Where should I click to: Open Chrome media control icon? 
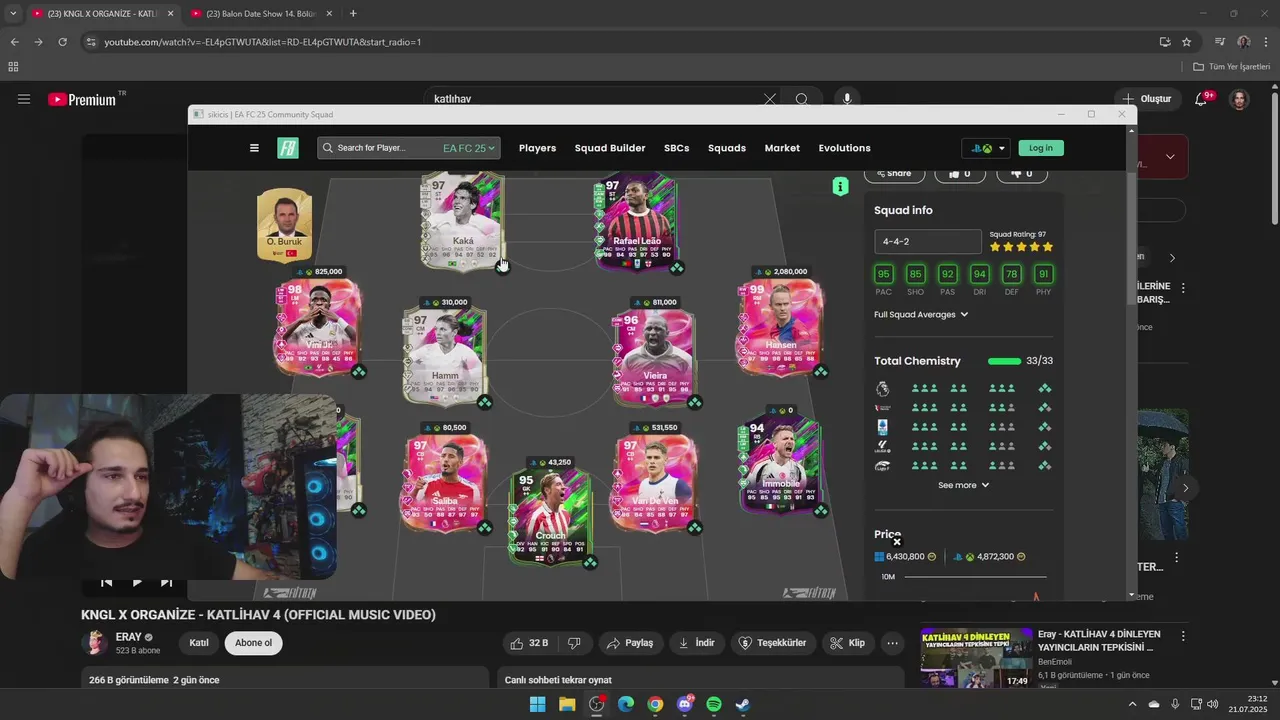(1219, 42)
